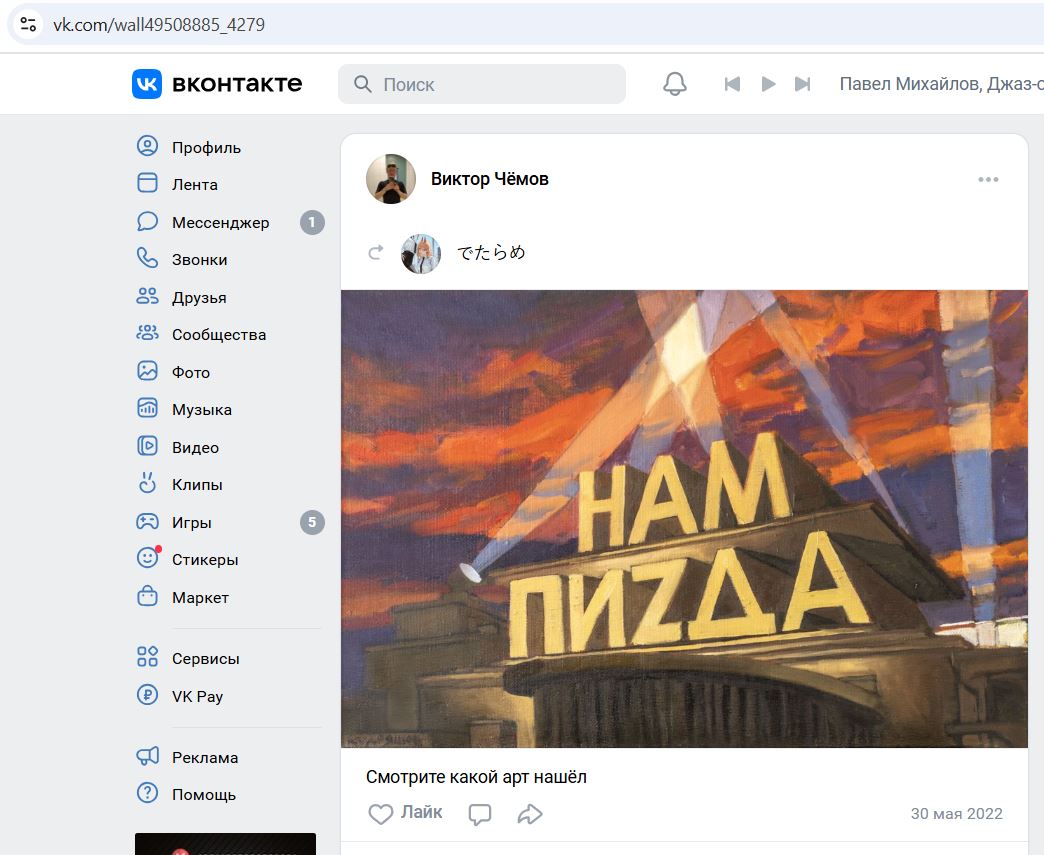The image size is (1044, 855).
Task: Open the Лента feed icon
Action: [147, 183]
